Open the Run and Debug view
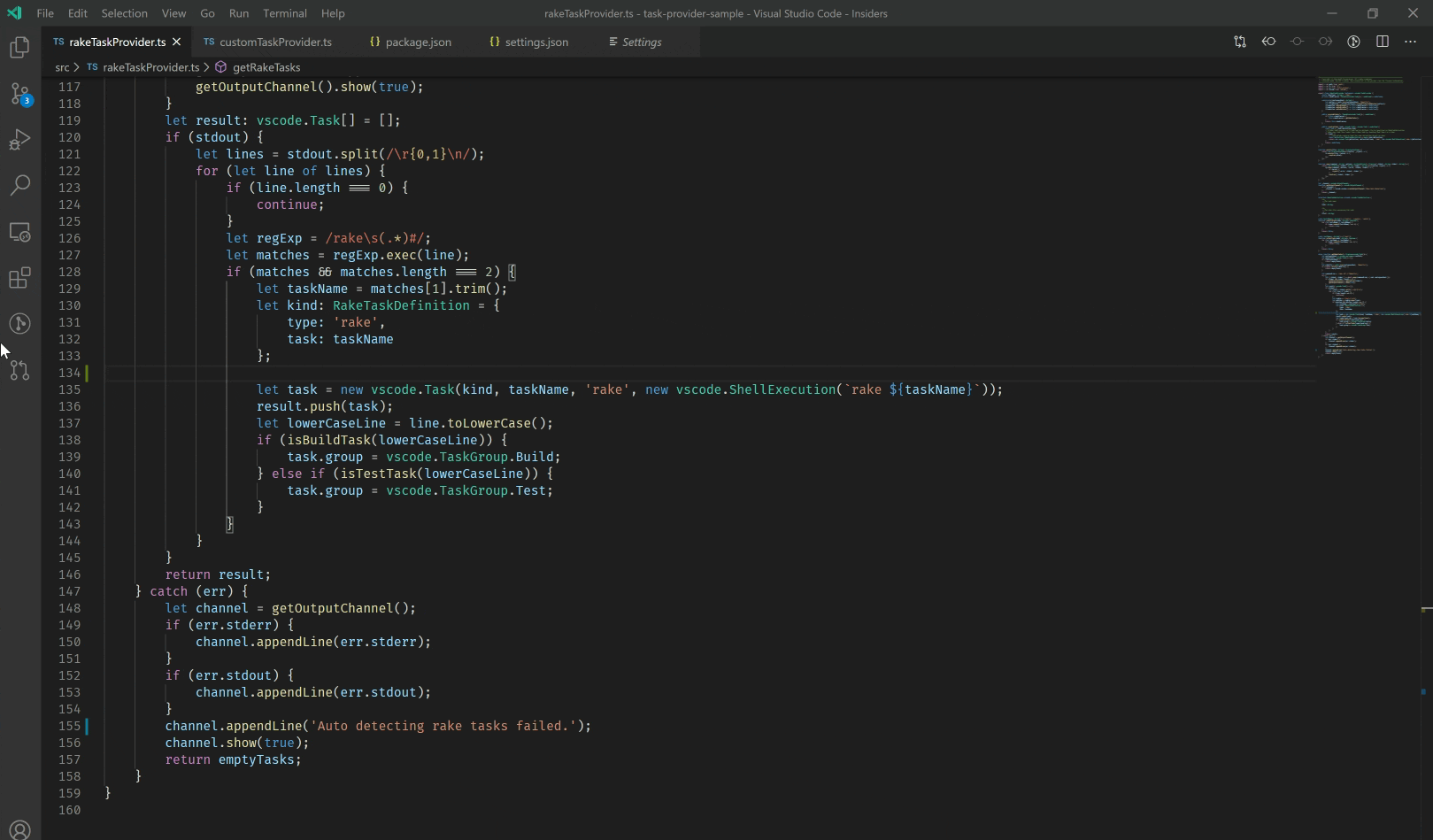The width and height of the screenshot is (1433, 840). 19,140
